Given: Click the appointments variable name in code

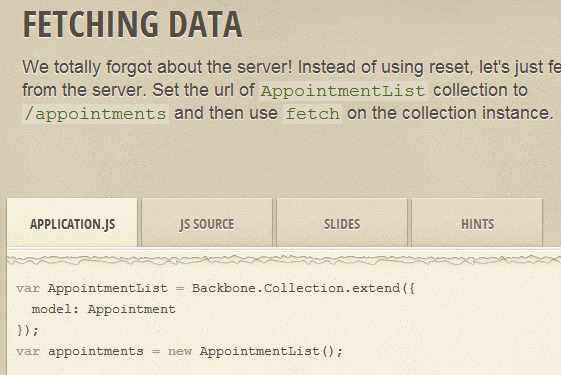Looking at the screenshot, I should click(x=96, y=352).
